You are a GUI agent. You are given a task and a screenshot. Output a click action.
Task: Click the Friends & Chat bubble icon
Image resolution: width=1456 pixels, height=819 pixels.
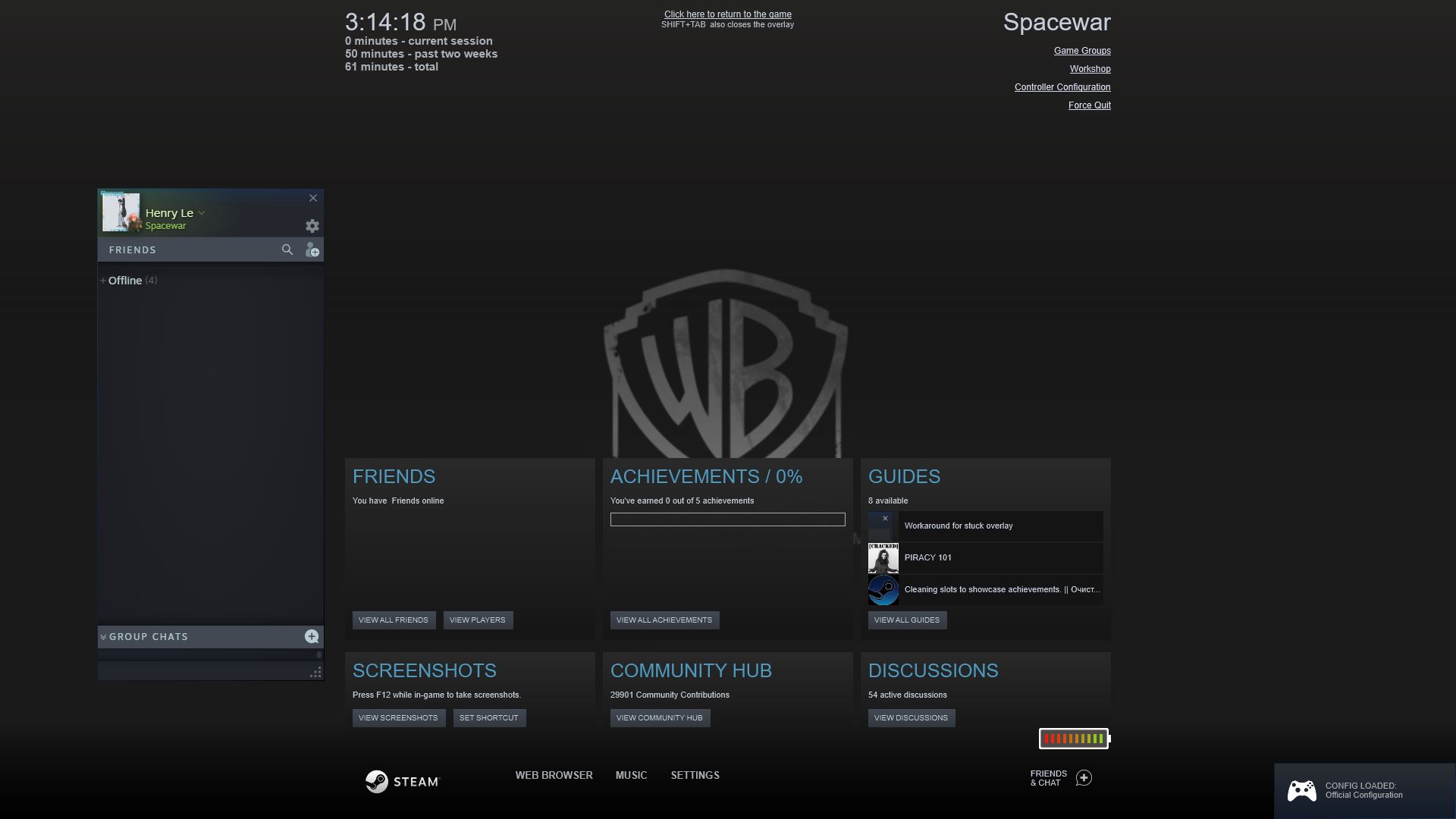1084,778
